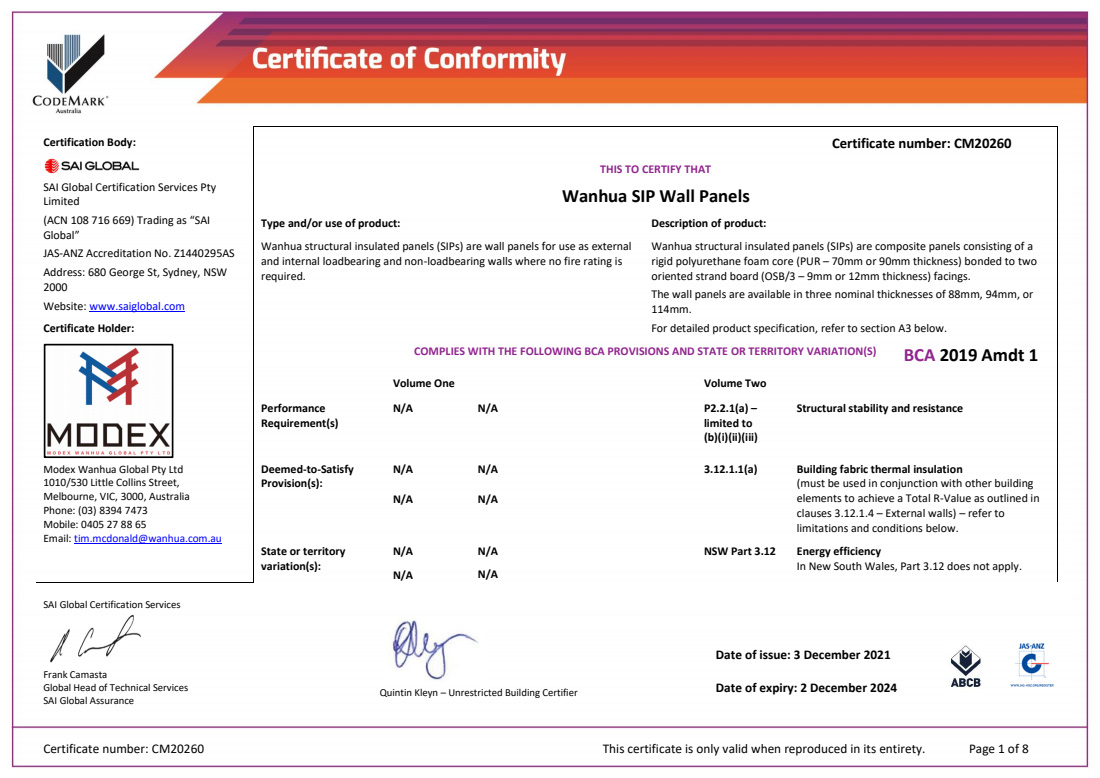The height and width of the screenshot is (778, 1100).
Task: Click the SAI Global logo
Action: pyautogui.click(x=91, y=166)
